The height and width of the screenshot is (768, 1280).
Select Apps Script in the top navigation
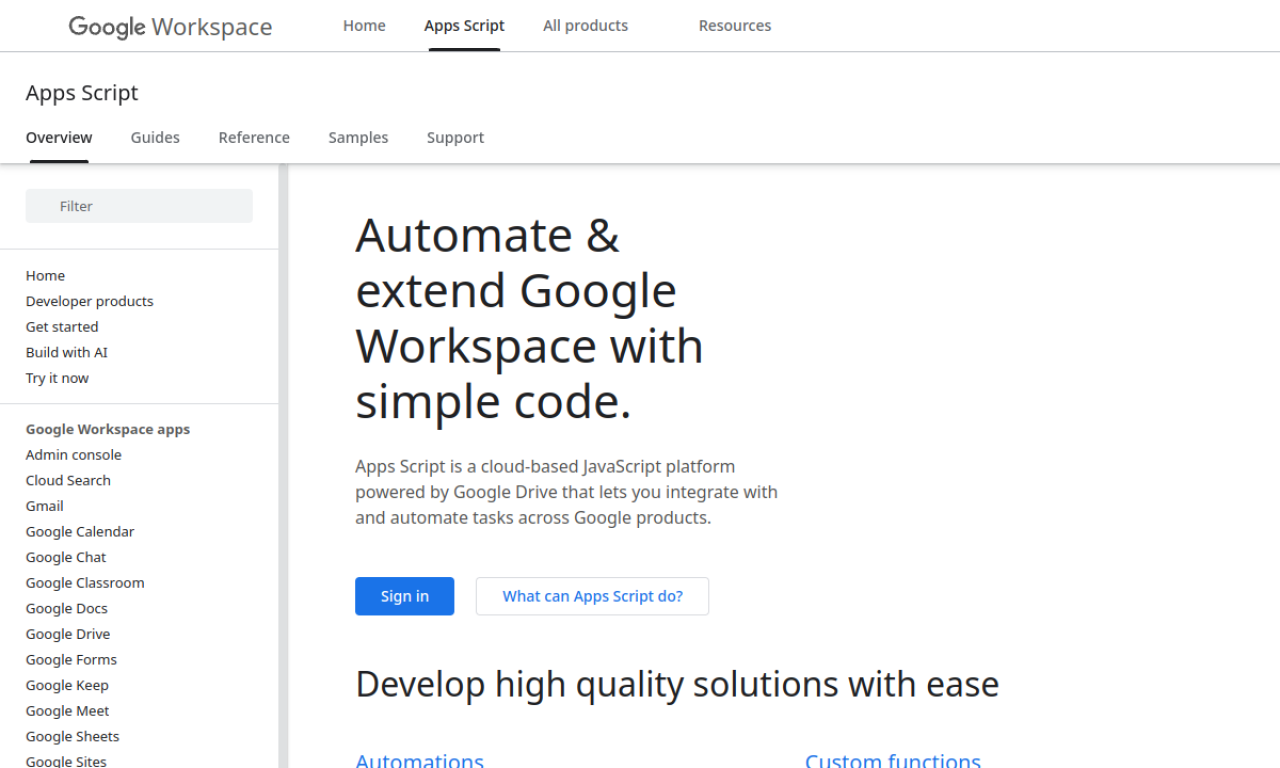tap(464, 25)
